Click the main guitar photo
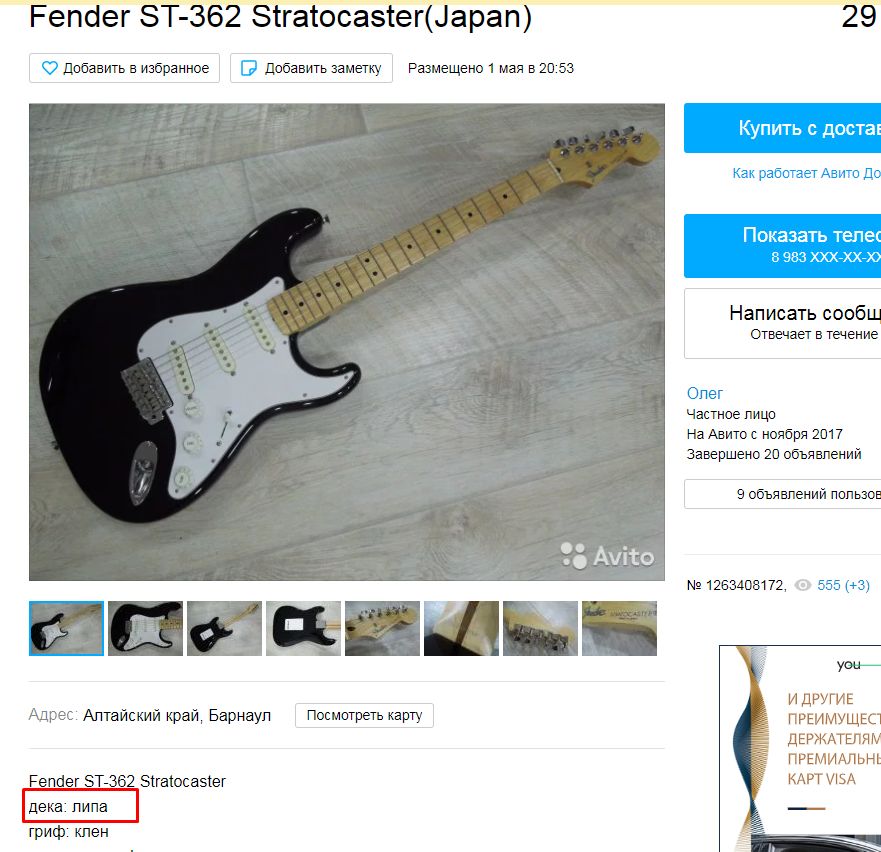This screenshot has width=881, height=852. pyautogui.click(x=347, y=342)
